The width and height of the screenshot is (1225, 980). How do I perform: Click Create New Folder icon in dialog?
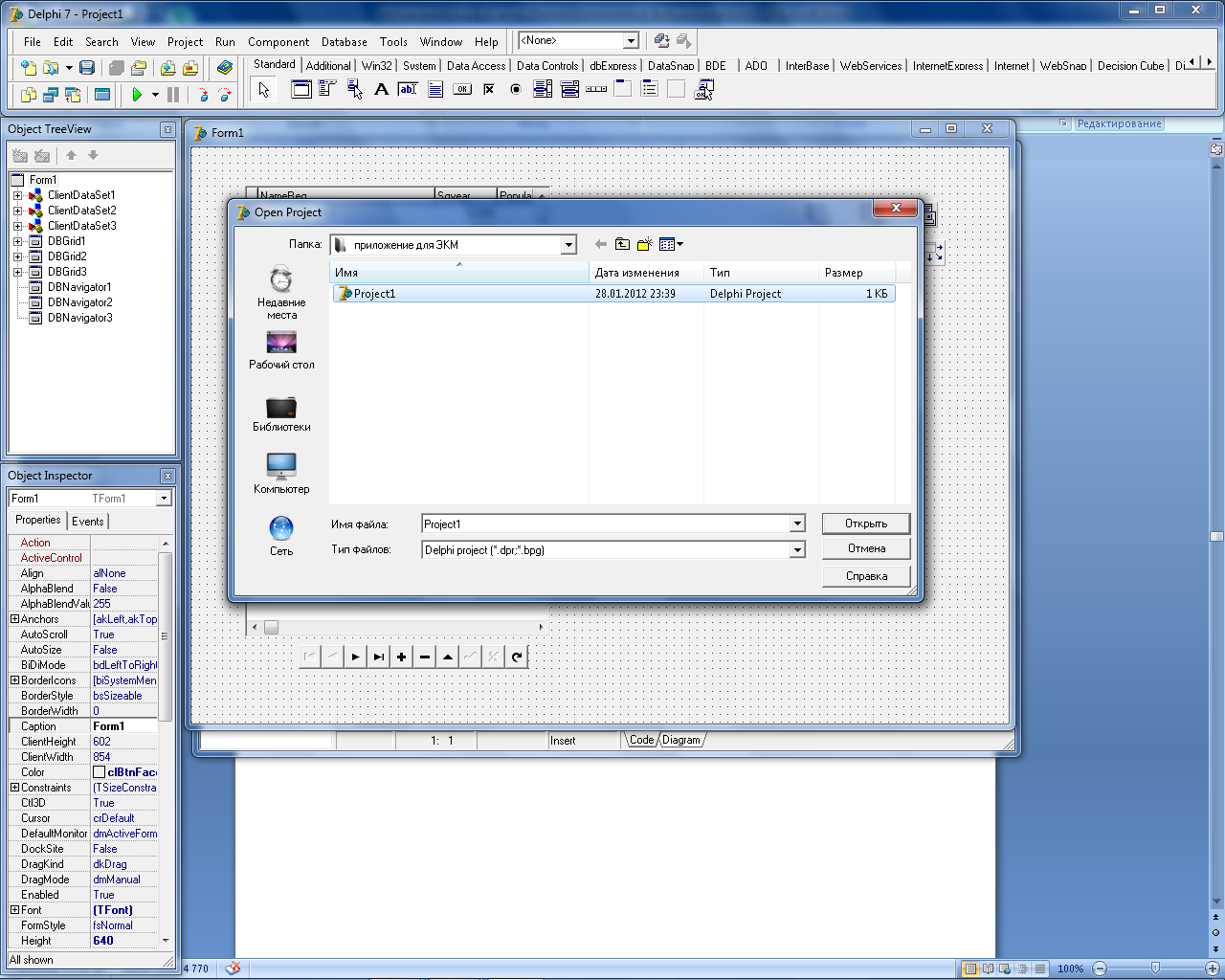point(645,244)
